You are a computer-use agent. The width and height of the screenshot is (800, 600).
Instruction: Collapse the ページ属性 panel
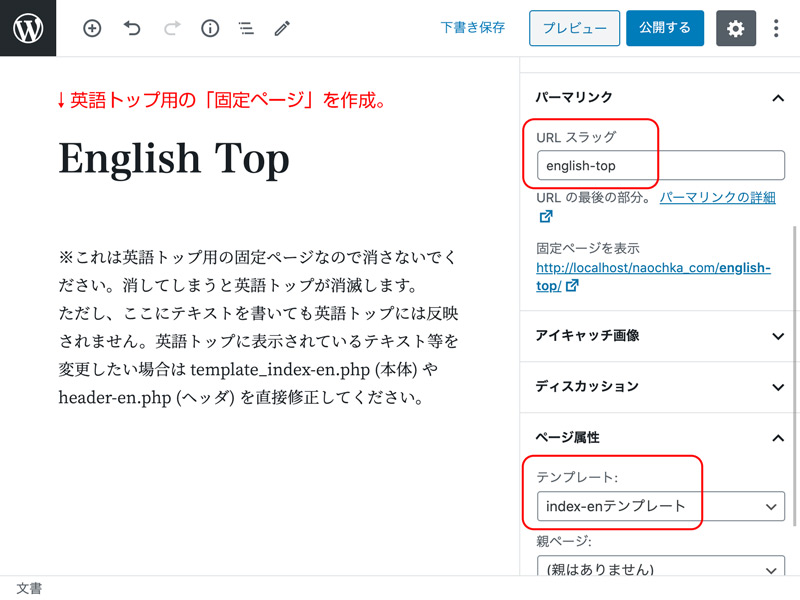[777, 438]
